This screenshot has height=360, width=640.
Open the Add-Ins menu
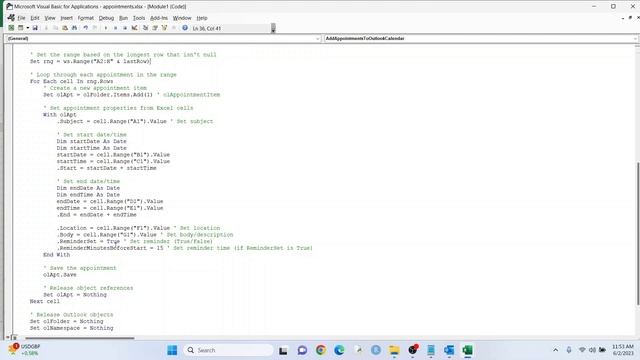point(159,18)
